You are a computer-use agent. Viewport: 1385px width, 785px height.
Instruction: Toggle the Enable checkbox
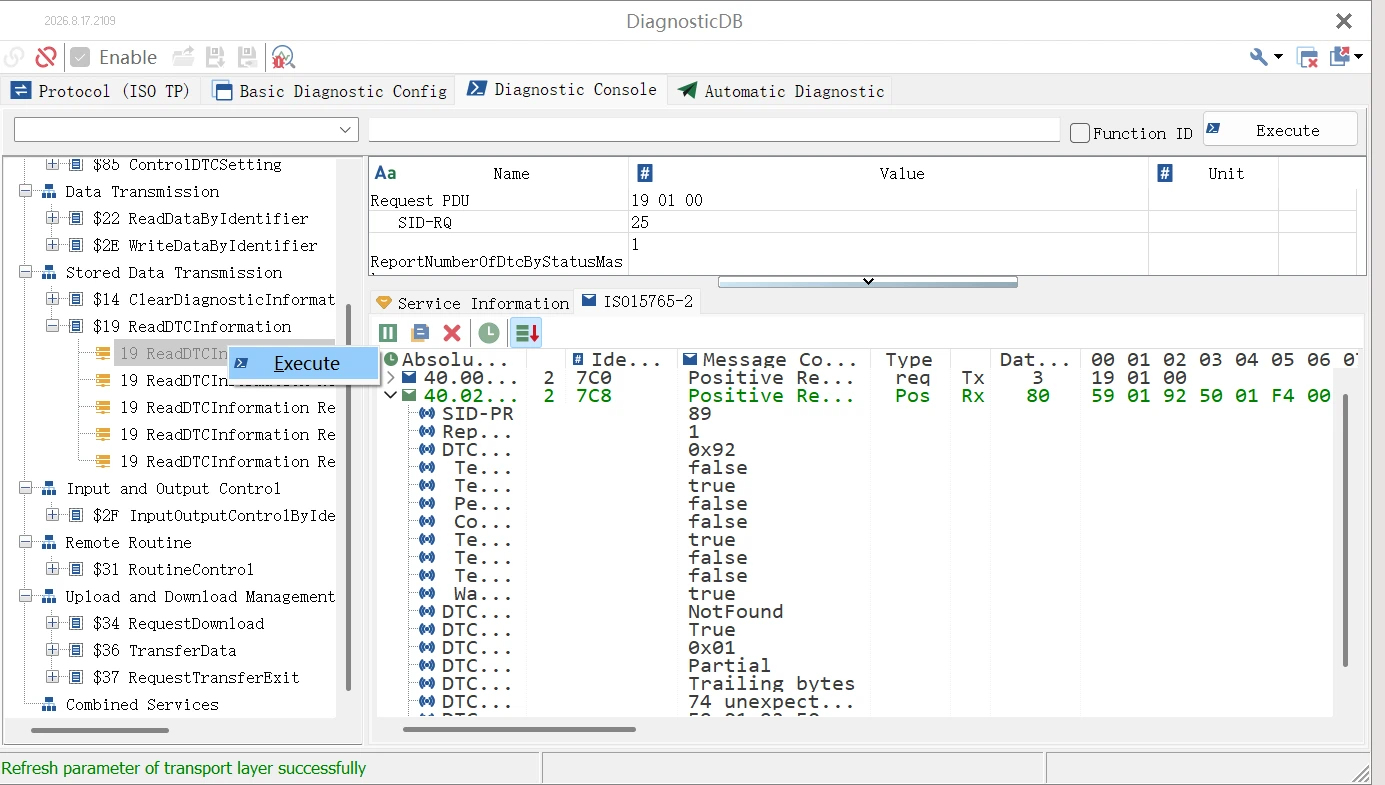click(x=80, y=57)
